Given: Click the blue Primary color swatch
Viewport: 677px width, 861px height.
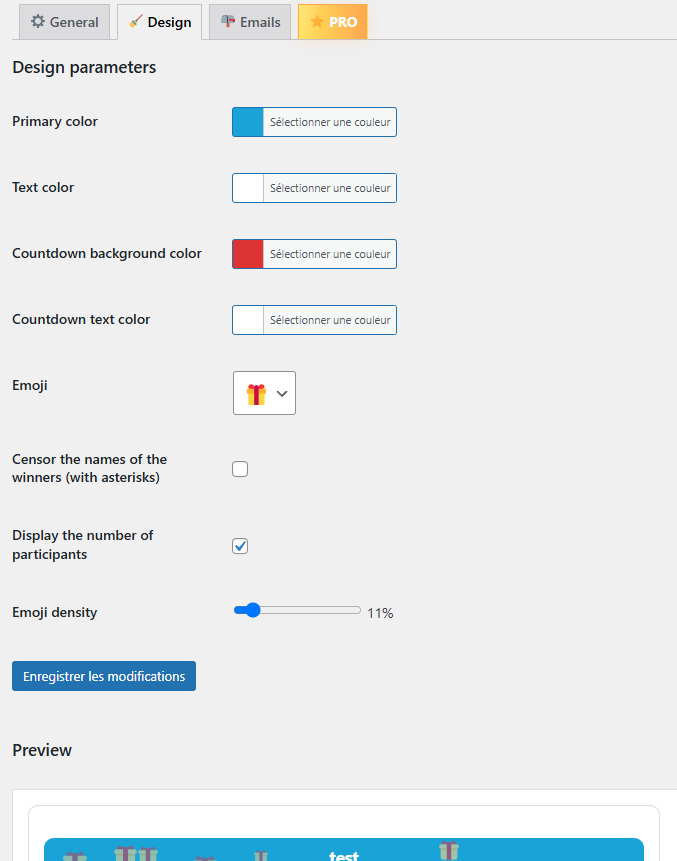Looking at the screenshot, I should pos(248,122).
